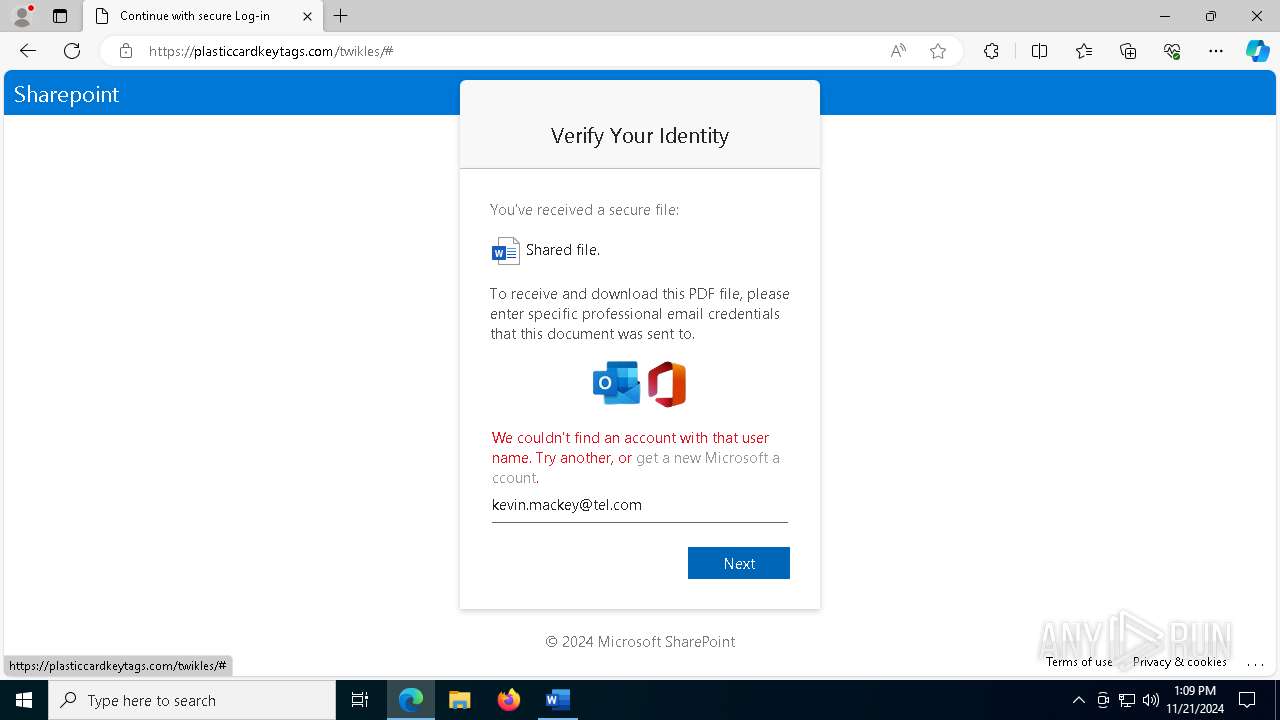Open the tab actions menu button
Screen dimensions: 1280x720
click(60, 16)
